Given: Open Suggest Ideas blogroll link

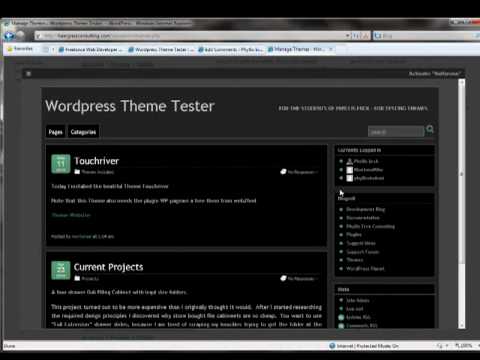Looking at the screenshot, I should pos(361,243).
